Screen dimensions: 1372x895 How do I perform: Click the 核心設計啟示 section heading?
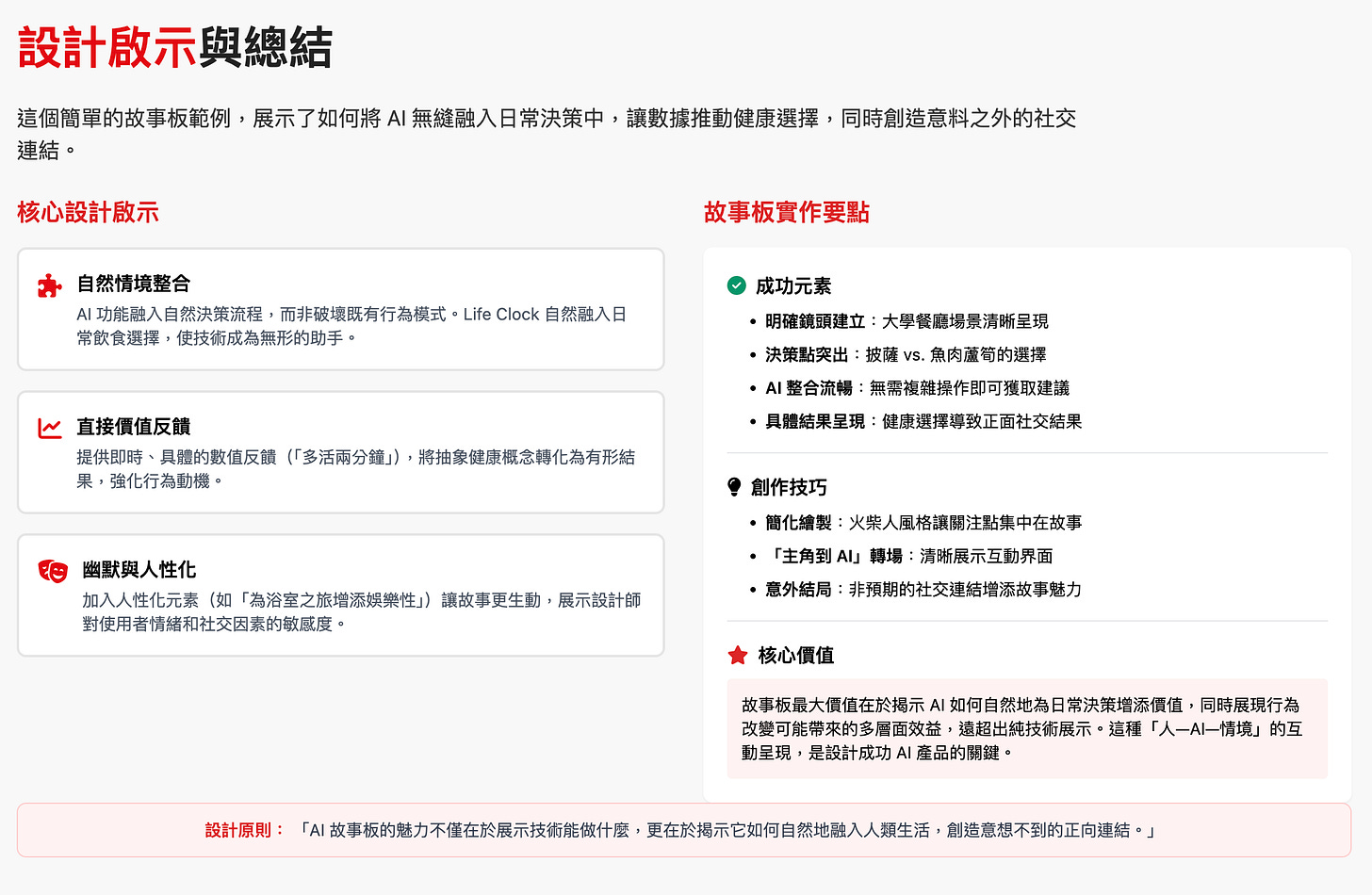click(88, 212)
